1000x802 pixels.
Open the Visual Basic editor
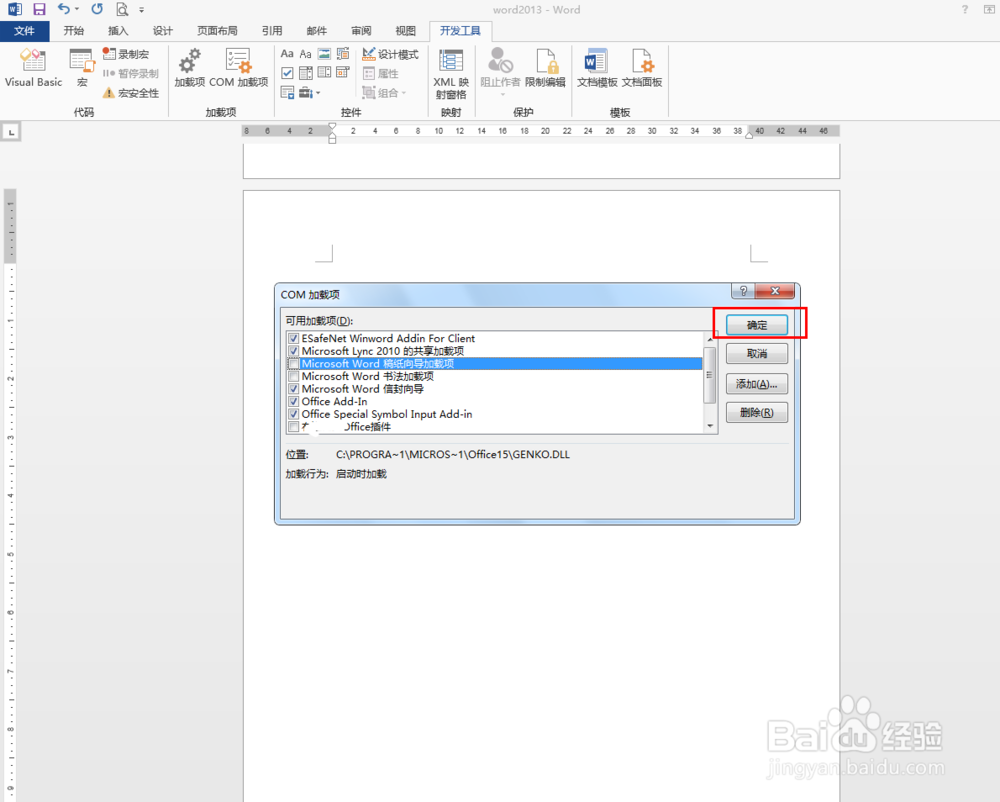(33, 68)
